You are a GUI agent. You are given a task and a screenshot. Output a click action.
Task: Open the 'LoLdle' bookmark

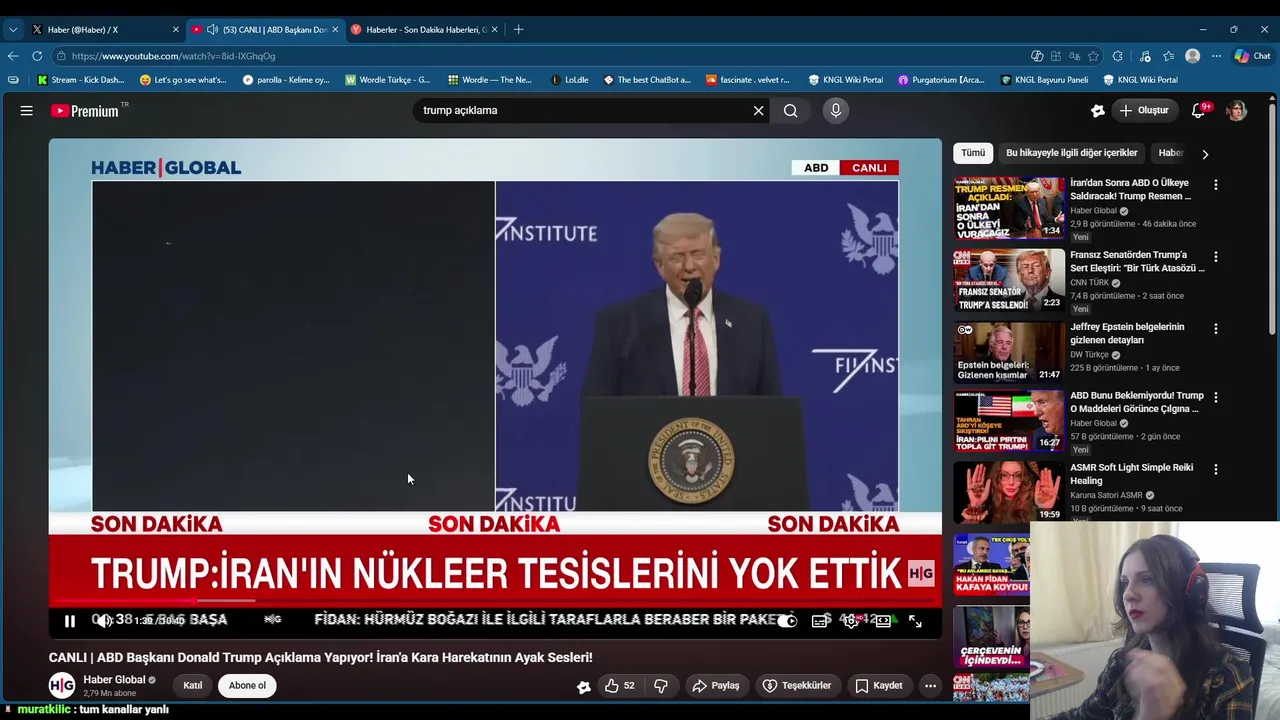click(569, 80)
